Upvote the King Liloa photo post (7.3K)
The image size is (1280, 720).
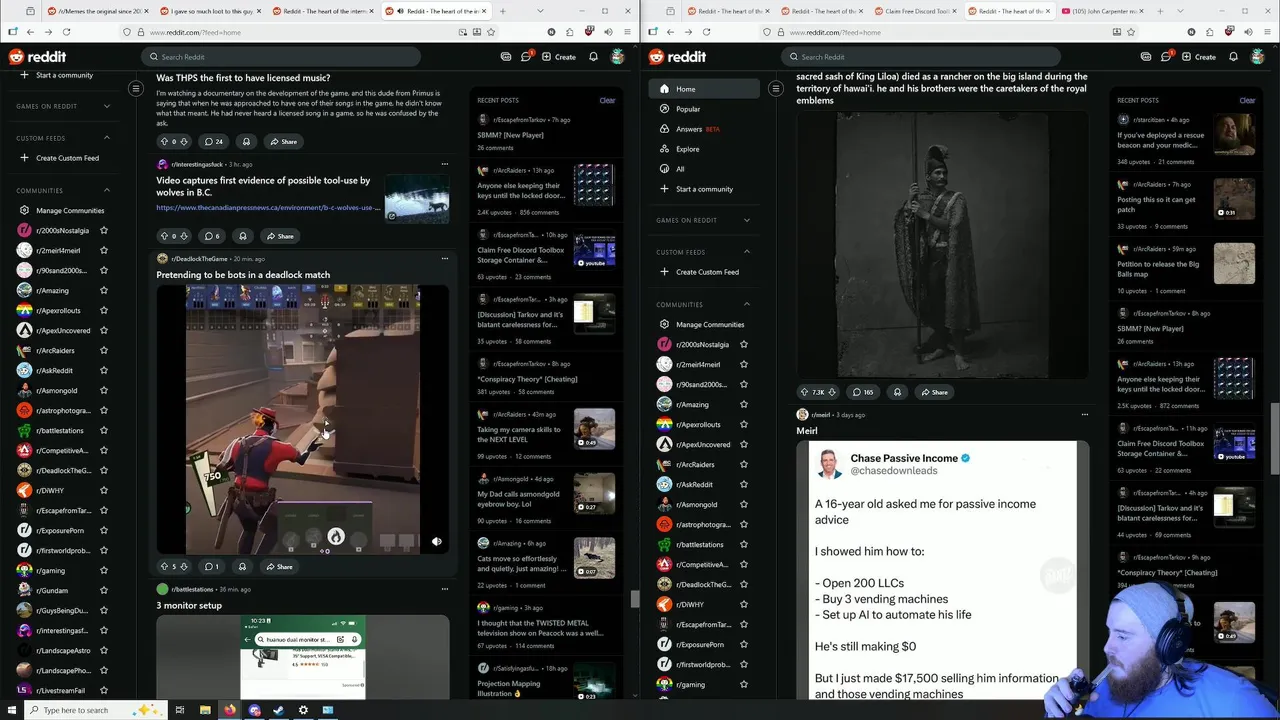[804, 392]
